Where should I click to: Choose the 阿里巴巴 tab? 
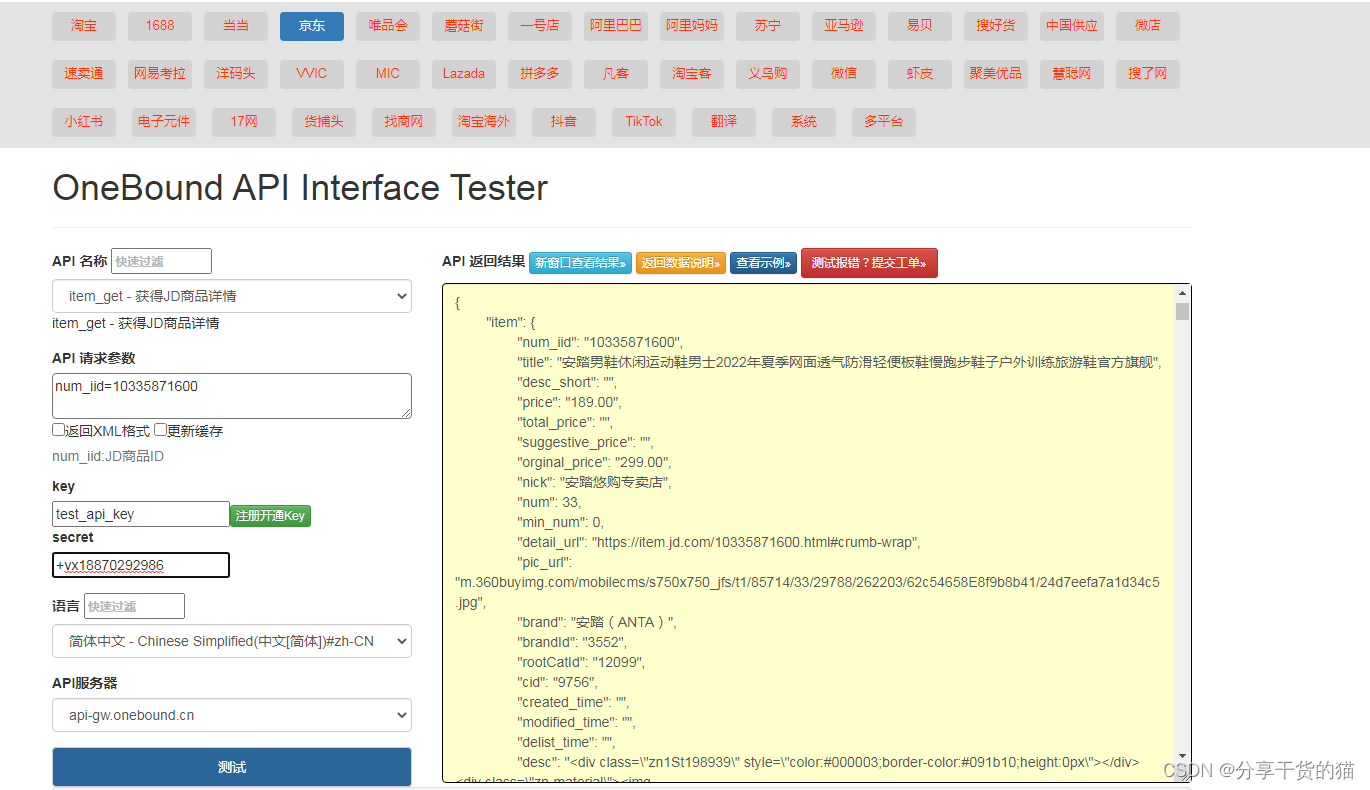(x=616, y=26)
